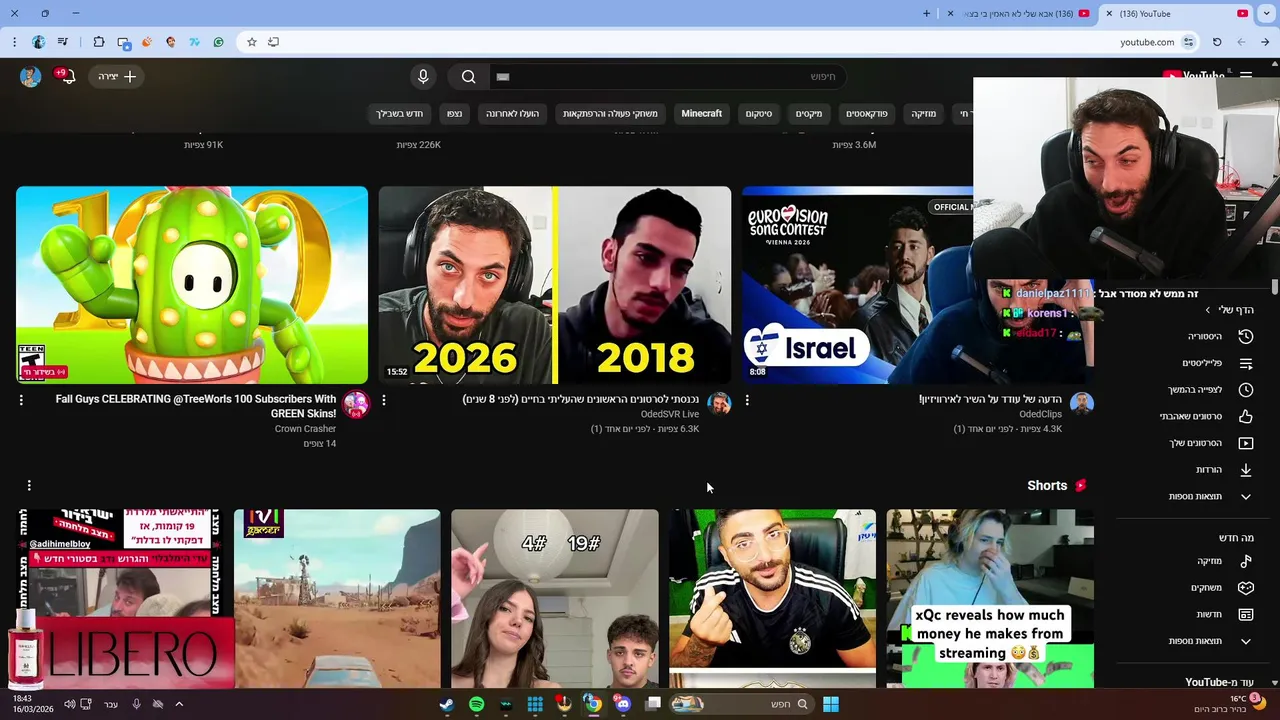
Task: Open Fall Guys CELEBRATING video title
Action: tap(196, 406)
